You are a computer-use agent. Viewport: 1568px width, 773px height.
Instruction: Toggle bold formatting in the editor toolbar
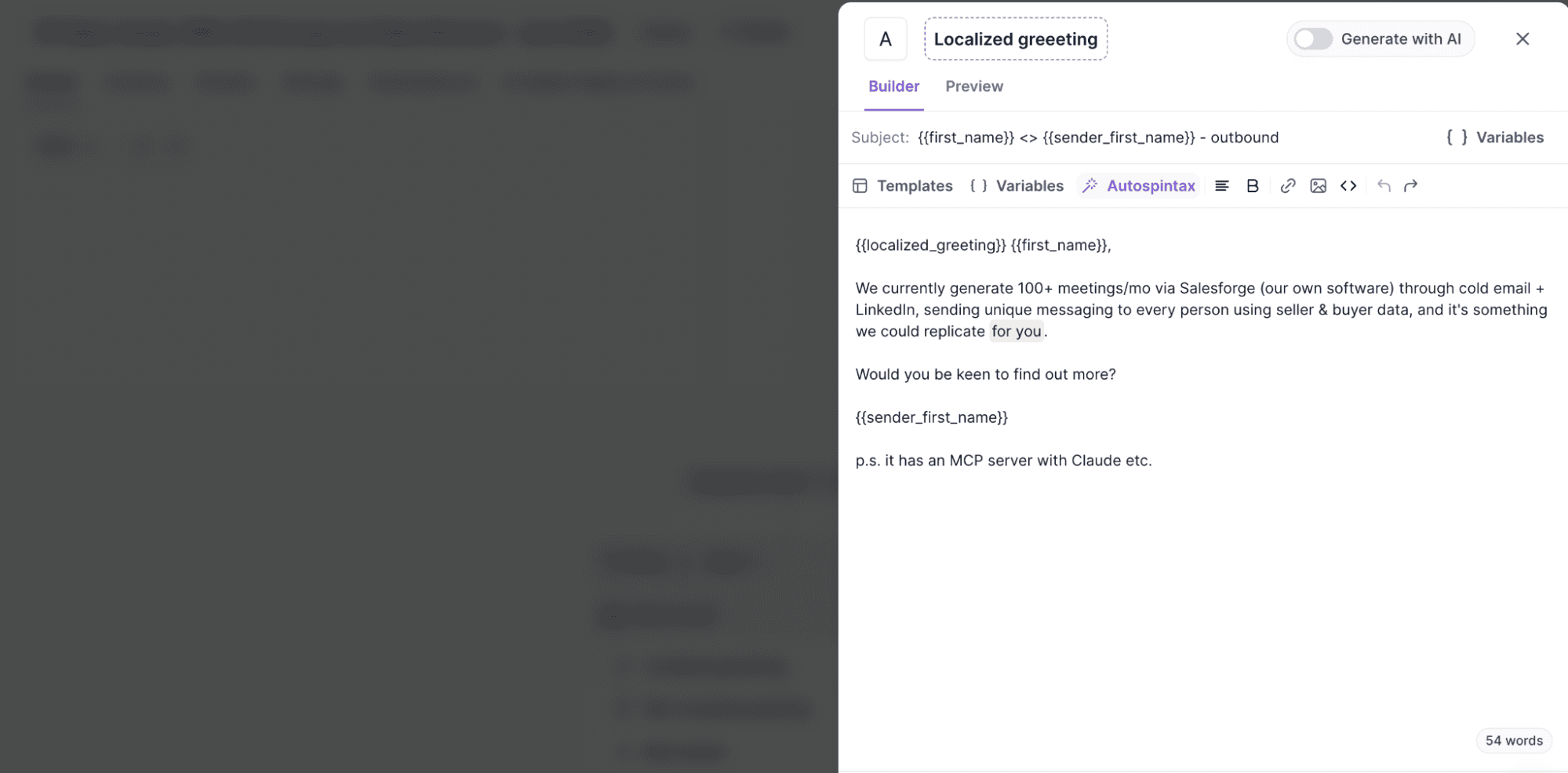pyautogui.click(x=1252, y=186)
